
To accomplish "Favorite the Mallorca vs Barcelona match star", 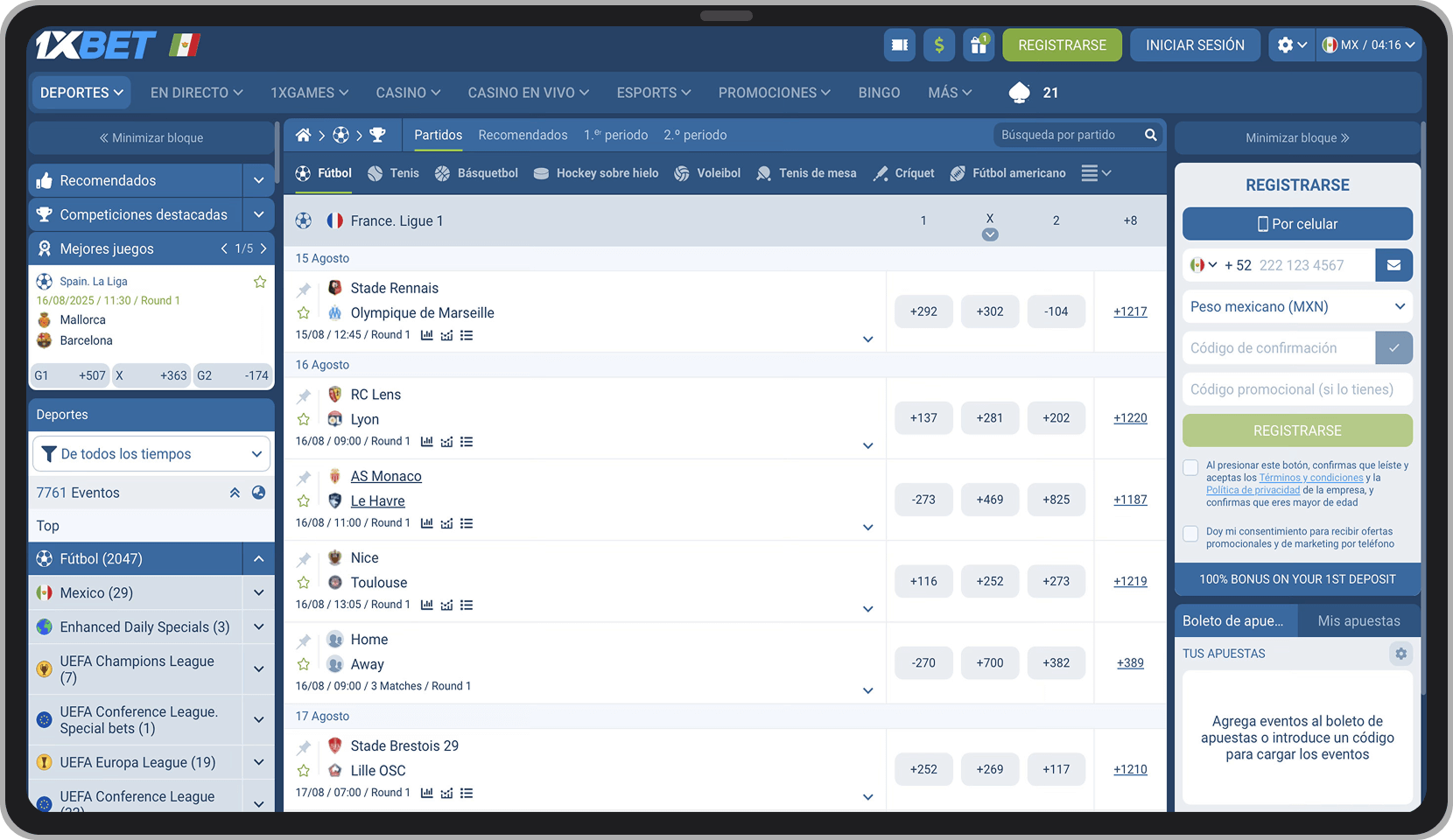I will click(260, 282).
